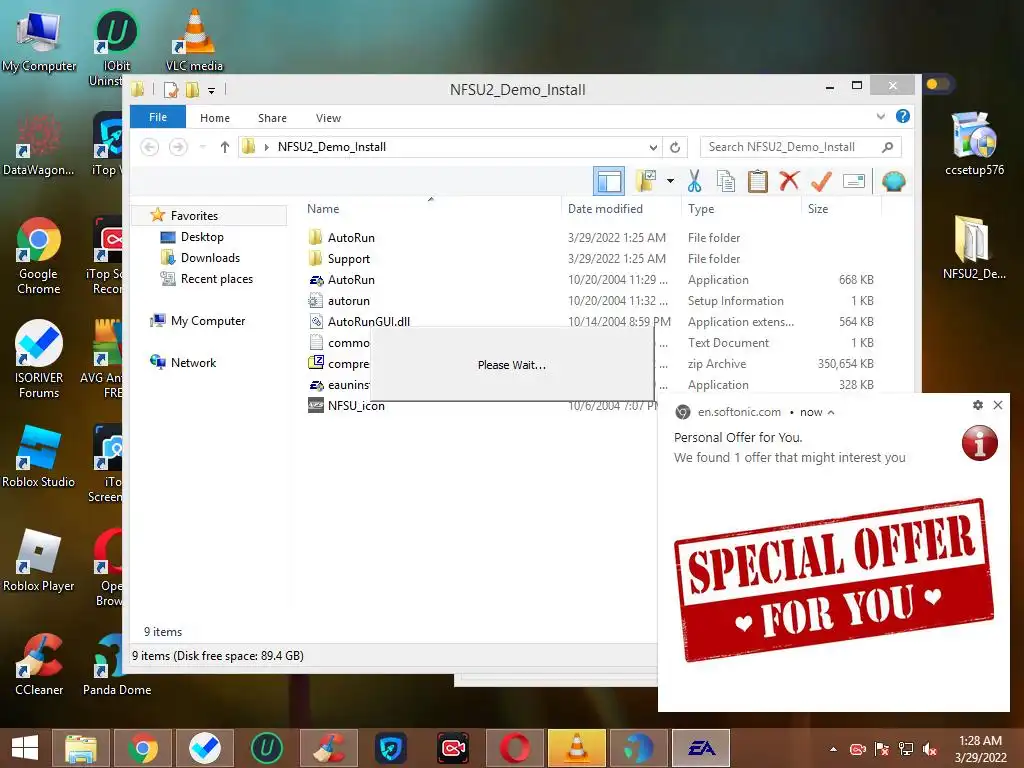Click the Opera taskbar icon

click(x=515, y=748)
